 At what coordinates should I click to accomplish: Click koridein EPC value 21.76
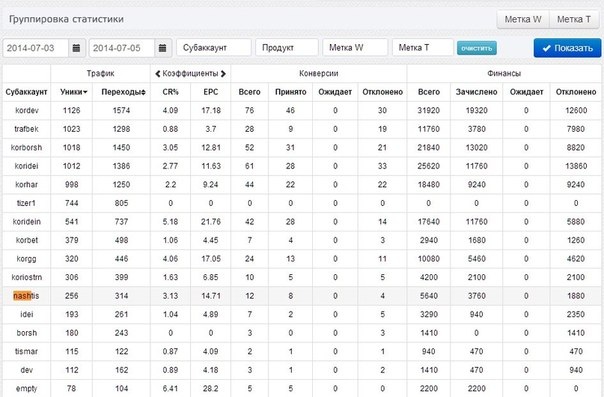click(211, 221)
